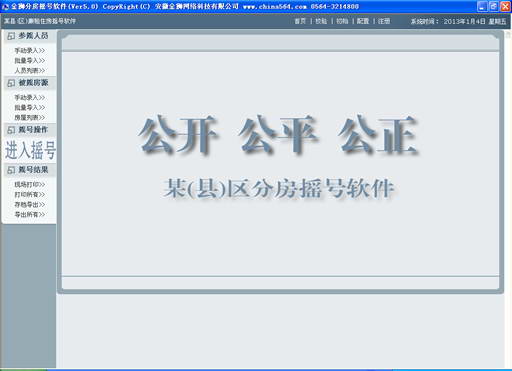The height and width of the screenshot is (371, 512).
Task: Open 注册 in top menu
Action: click(384, 21)
